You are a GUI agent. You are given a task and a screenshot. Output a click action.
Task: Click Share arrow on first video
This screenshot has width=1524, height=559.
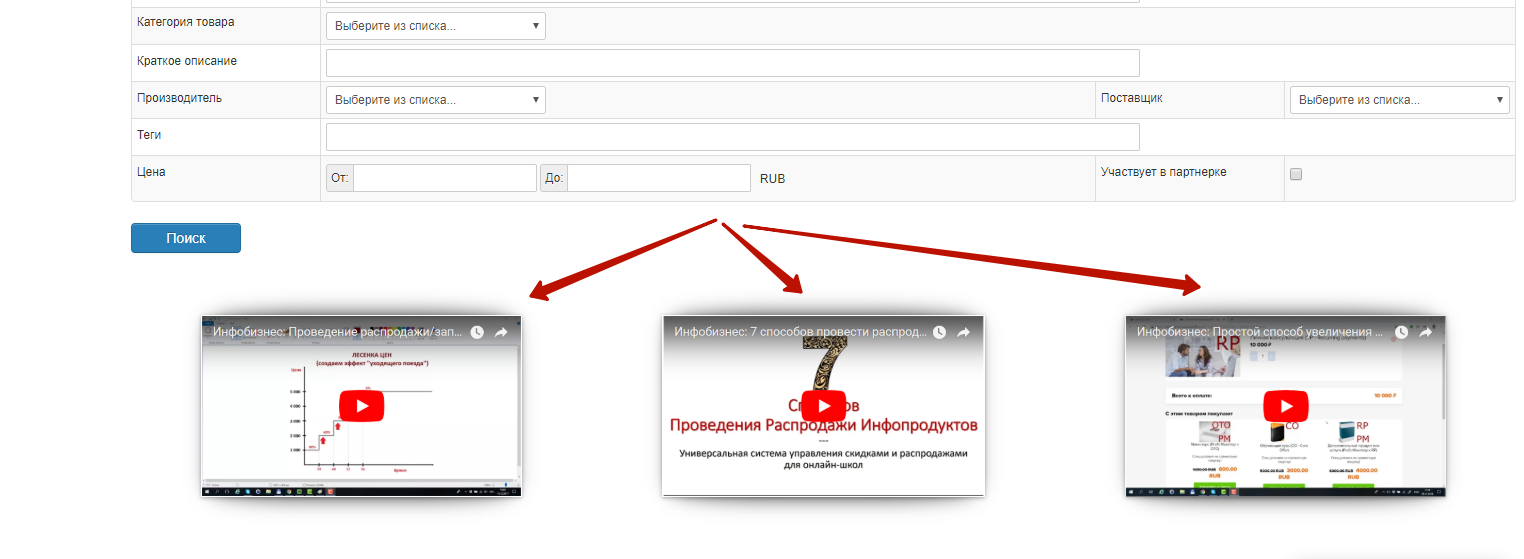(x=501, y=332)
